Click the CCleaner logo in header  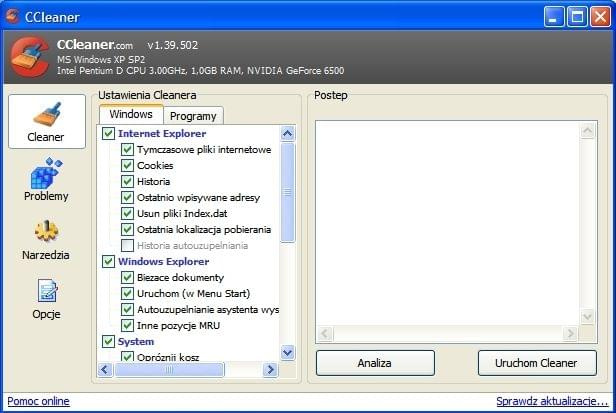(29, 56)
